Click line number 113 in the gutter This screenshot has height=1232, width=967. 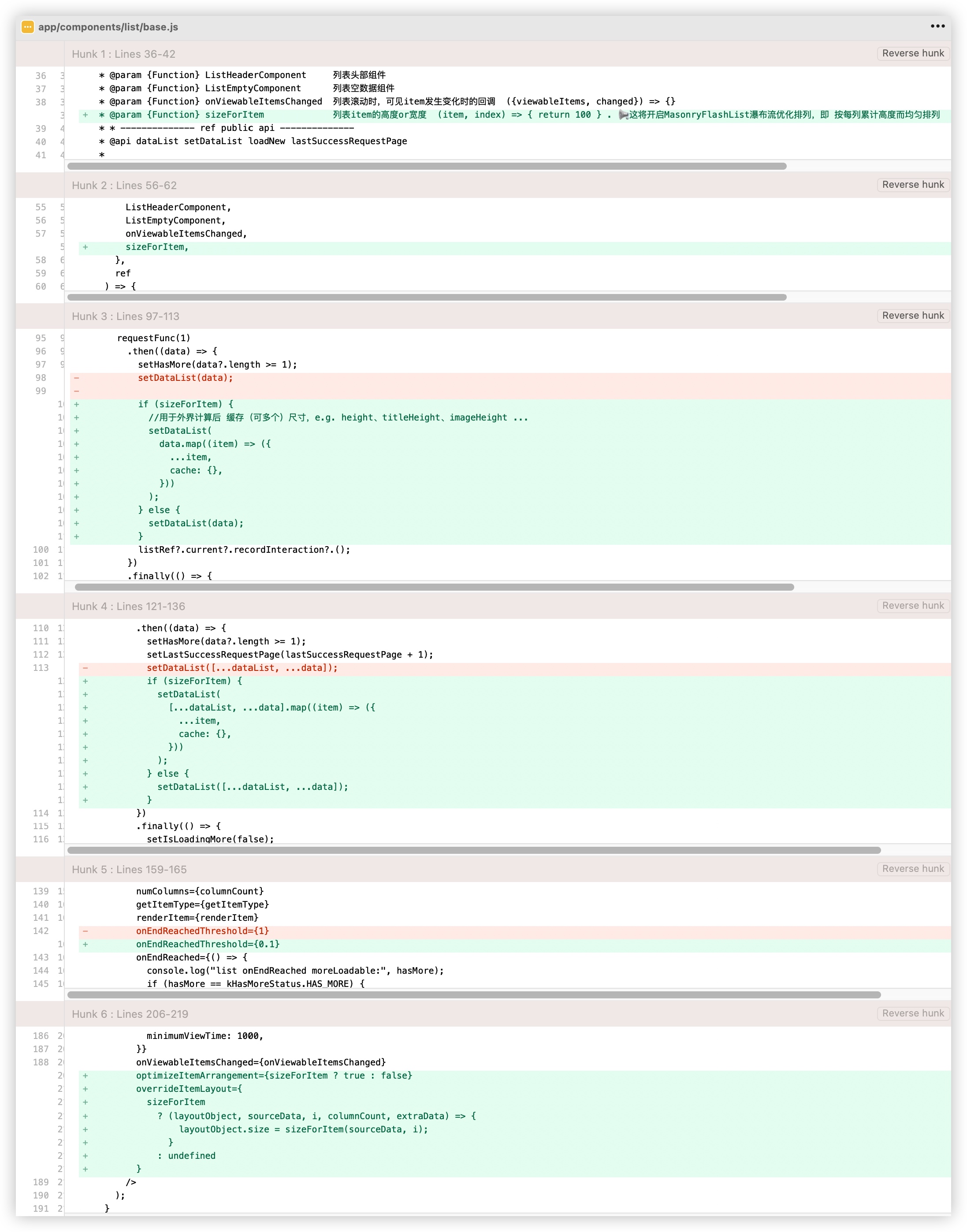[41, 667]
